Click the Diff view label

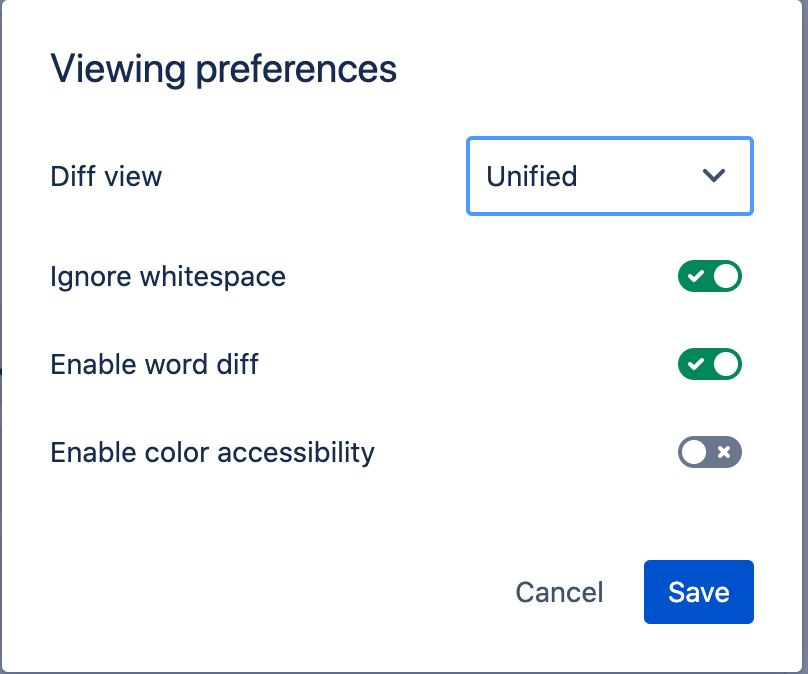point(106,176)
